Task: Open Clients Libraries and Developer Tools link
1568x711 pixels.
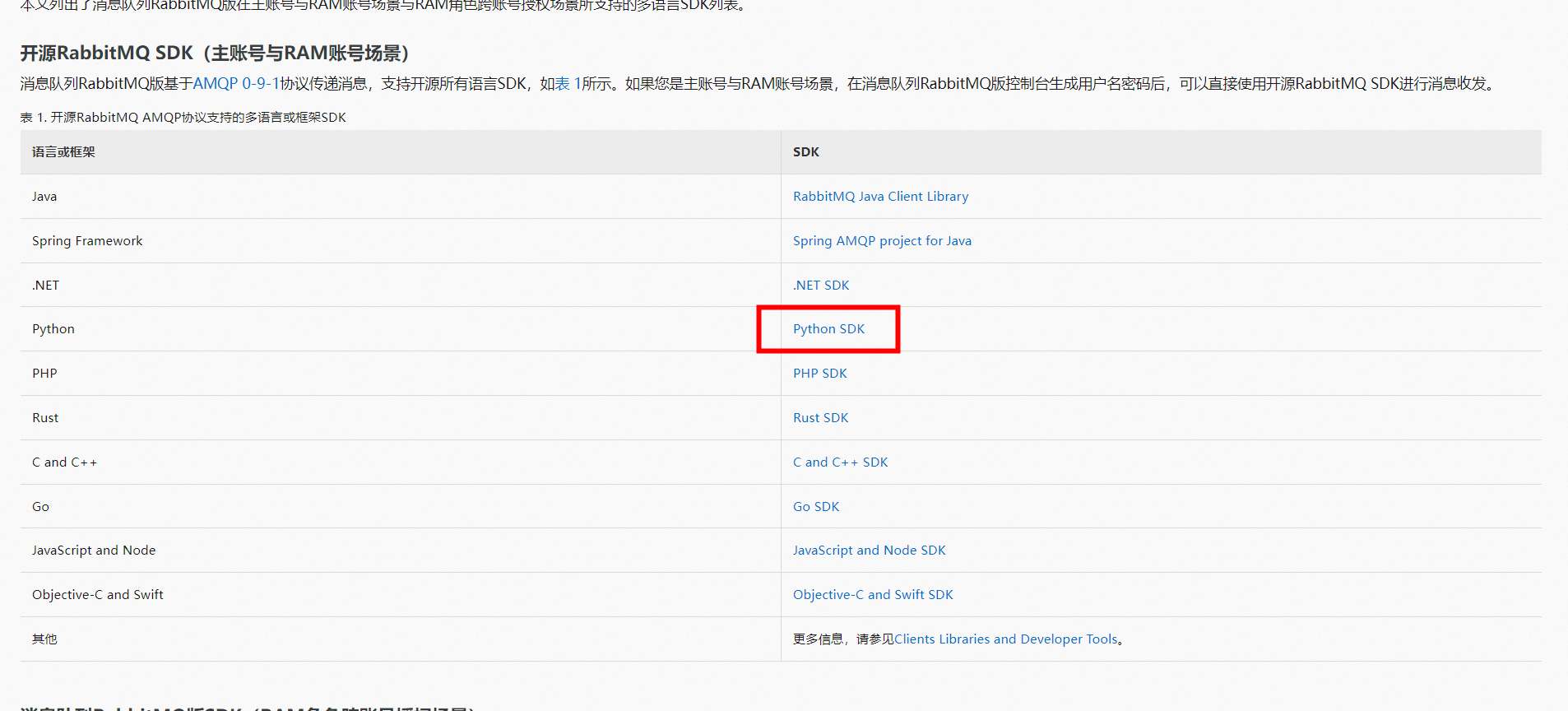Action: point(1006,639)
